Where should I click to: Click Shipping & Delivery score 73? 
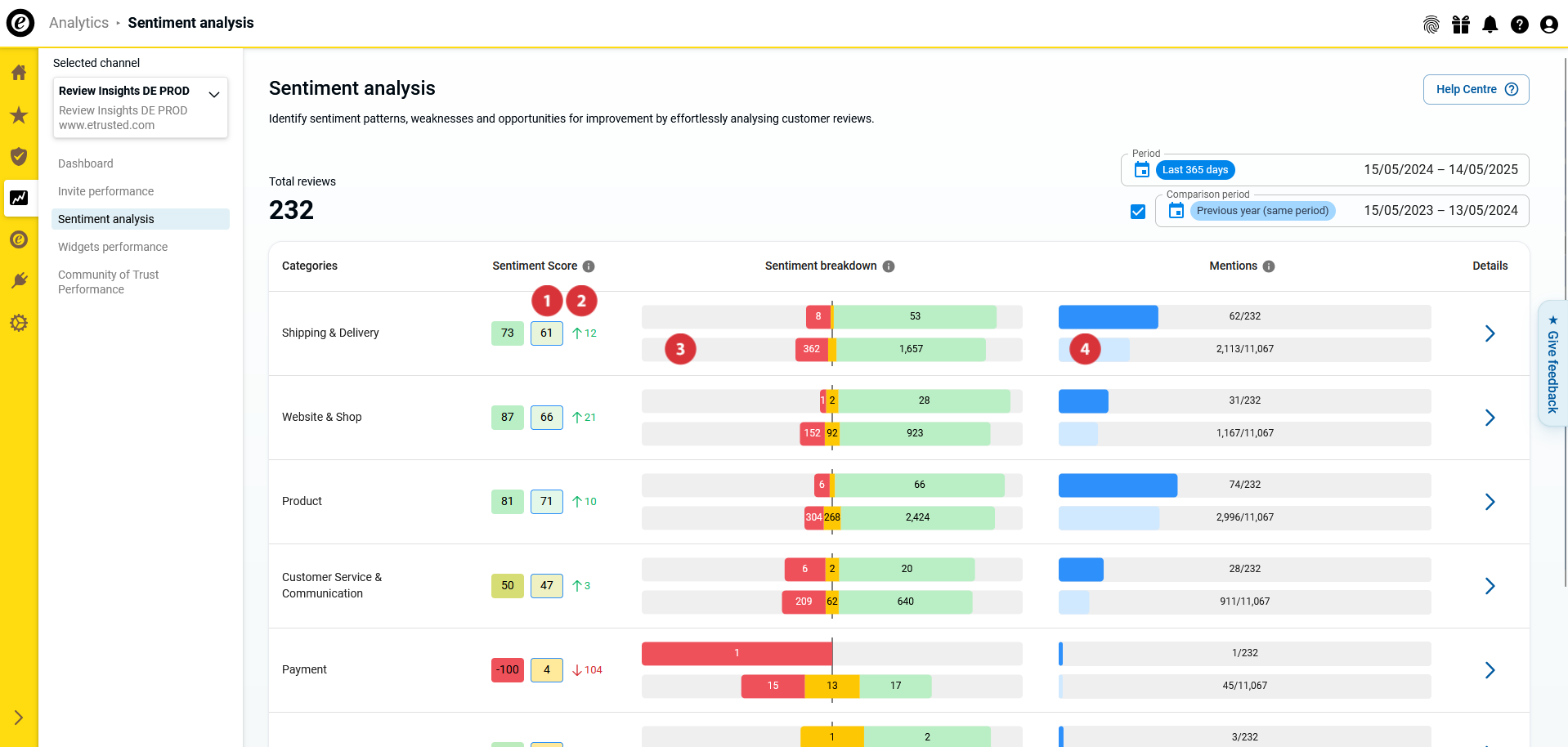tap(508, 333)
